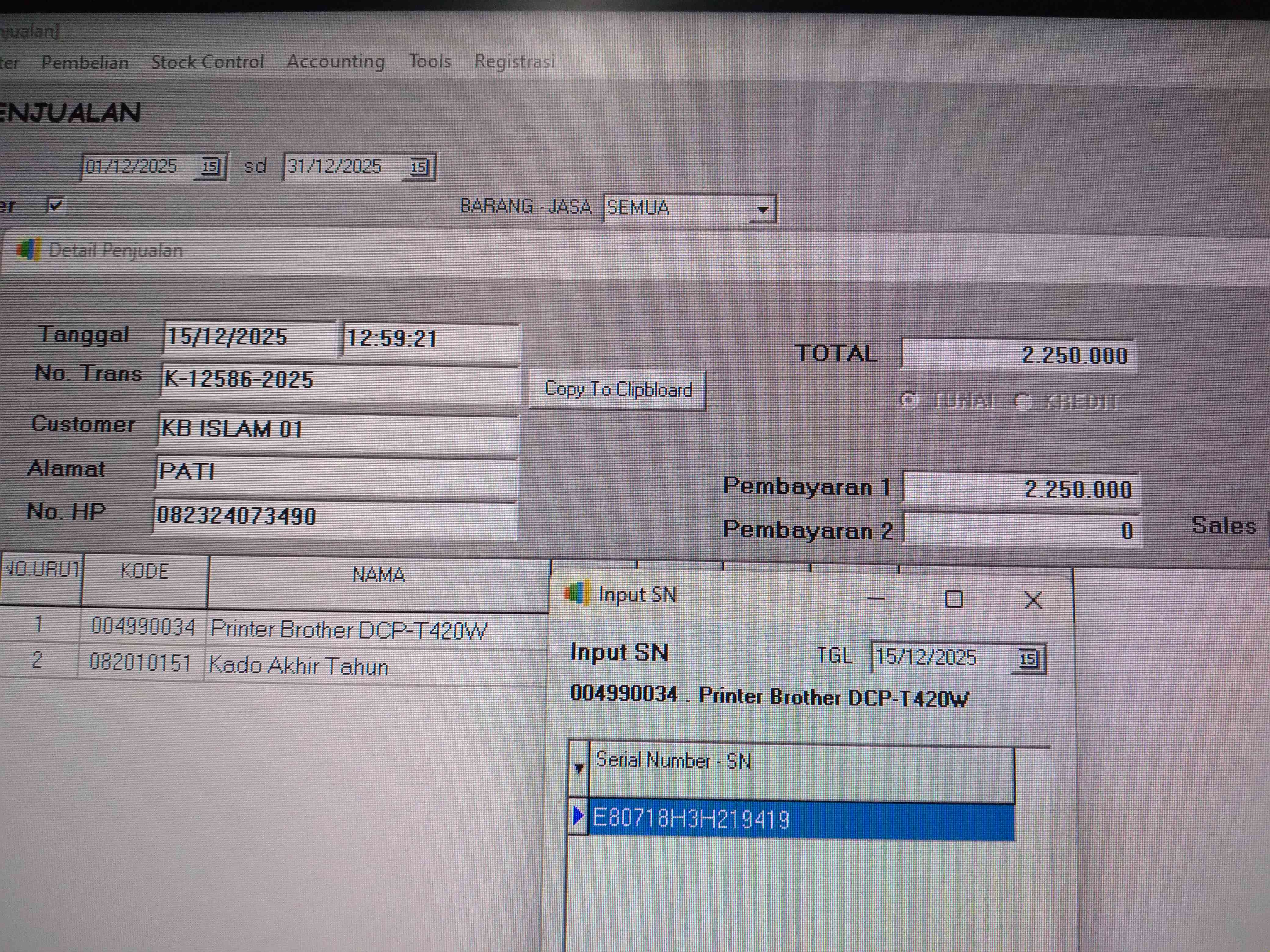Viewport: 1270px width, 952px height.
Task: Open calendar picker beside TGL date
Action: pyautogui.click(x=1028, y=658)
